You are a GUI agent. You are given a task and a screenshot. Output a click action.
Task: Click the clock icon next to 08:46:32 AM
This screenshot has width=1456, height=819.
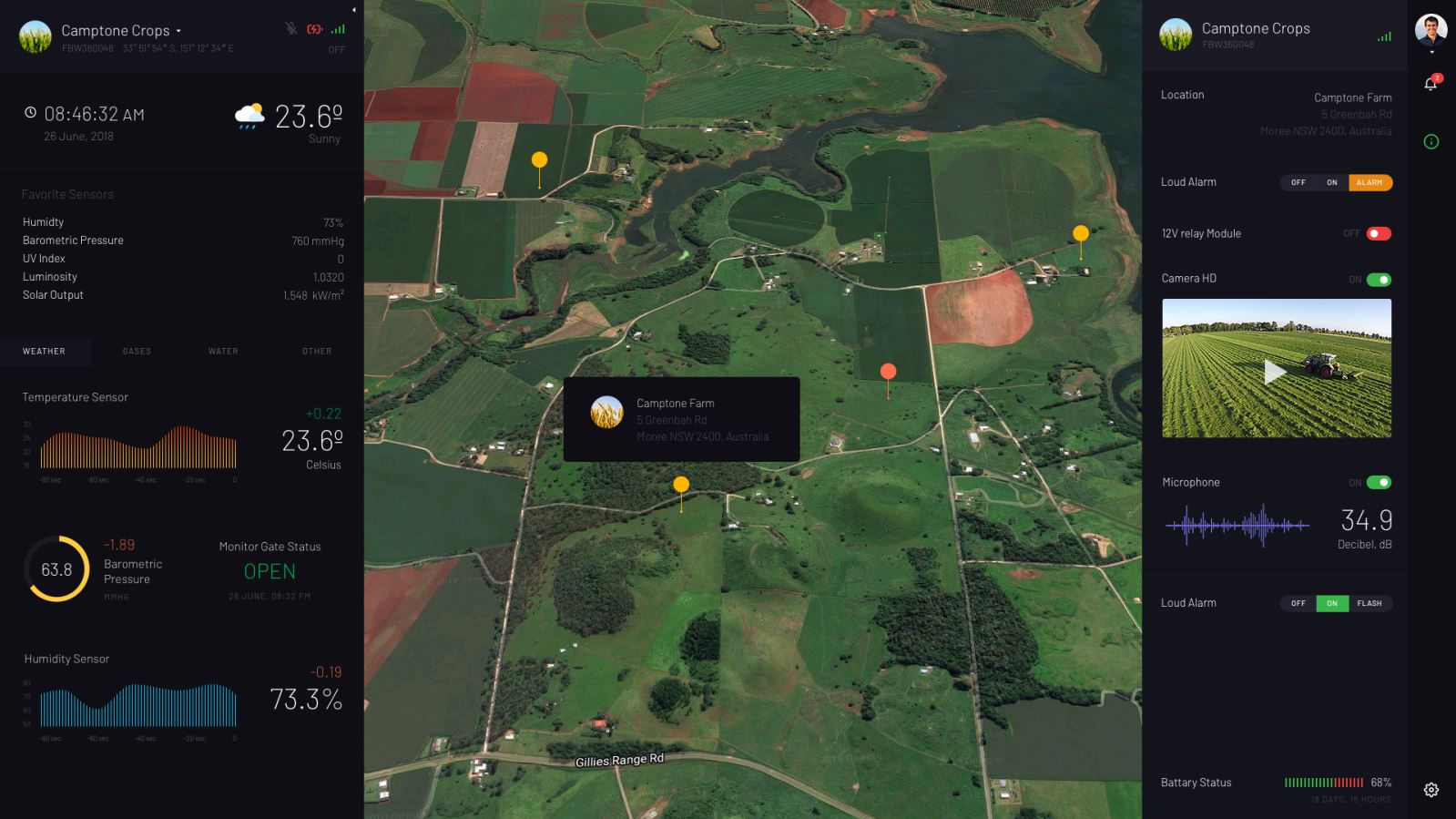[30, 113]
